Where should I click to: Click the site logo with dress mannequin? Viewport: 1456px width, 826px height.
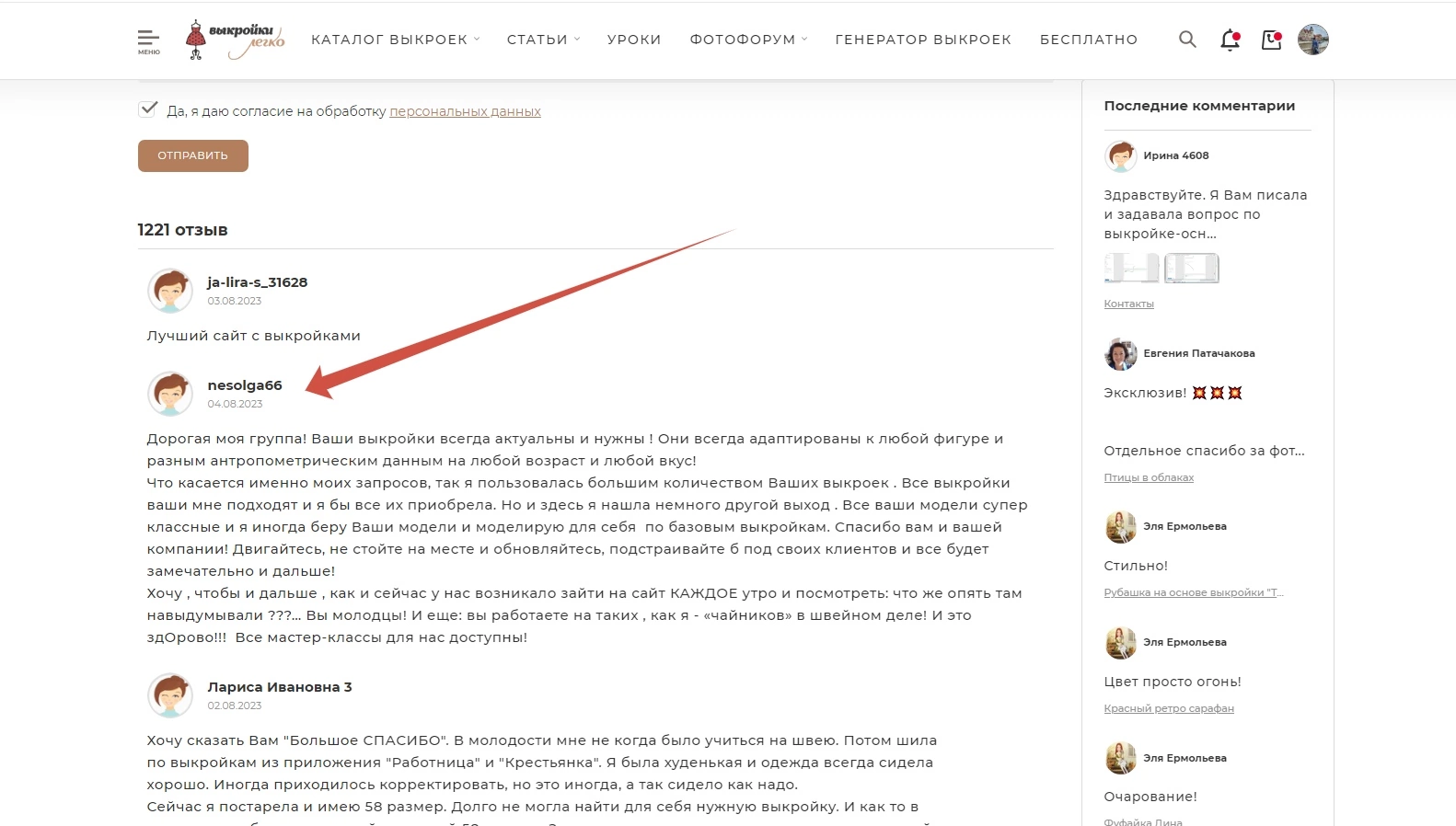(x=235, y=40)
